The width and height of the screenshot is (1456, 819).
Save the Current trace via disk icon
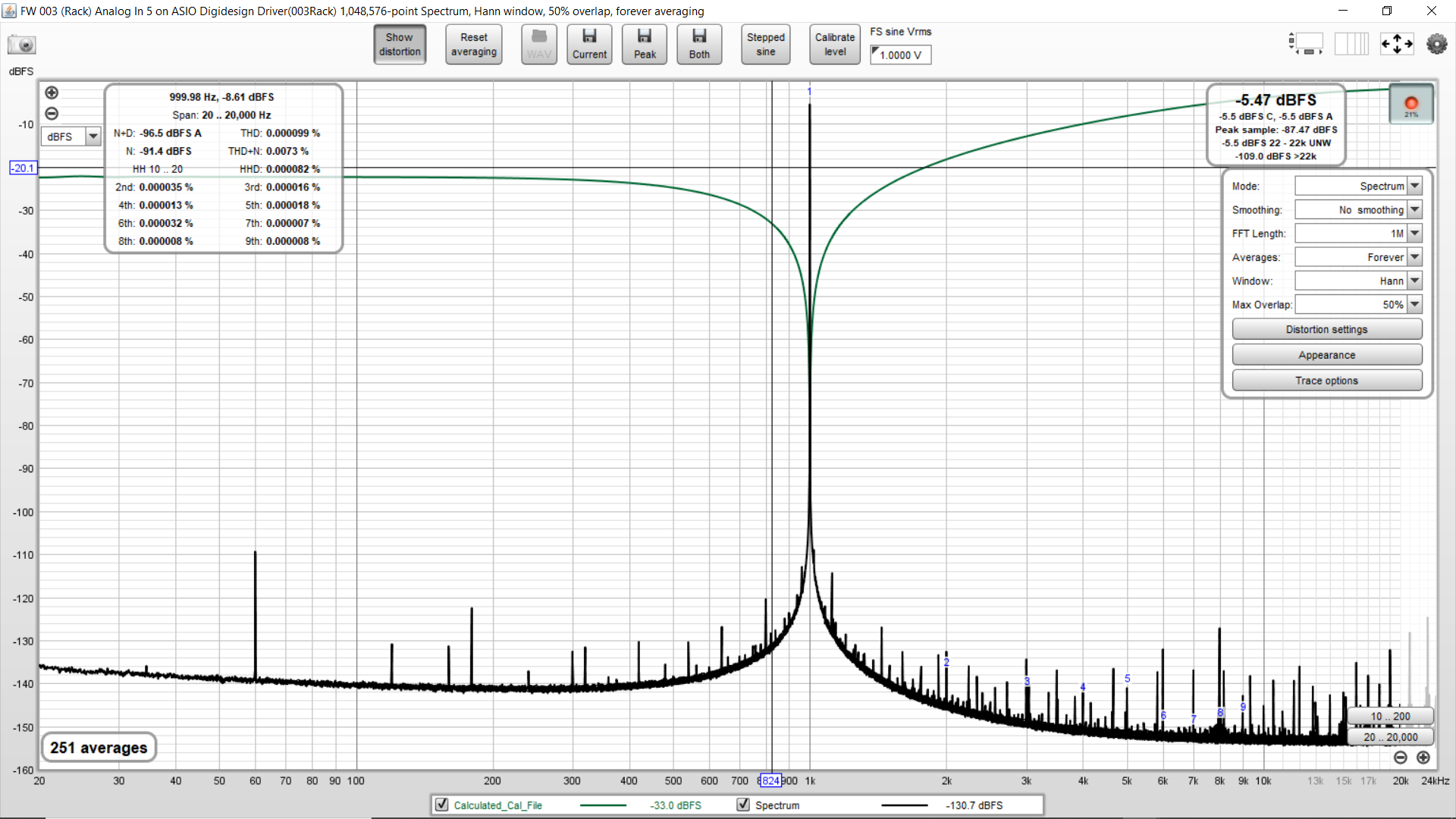pos(589,45)
